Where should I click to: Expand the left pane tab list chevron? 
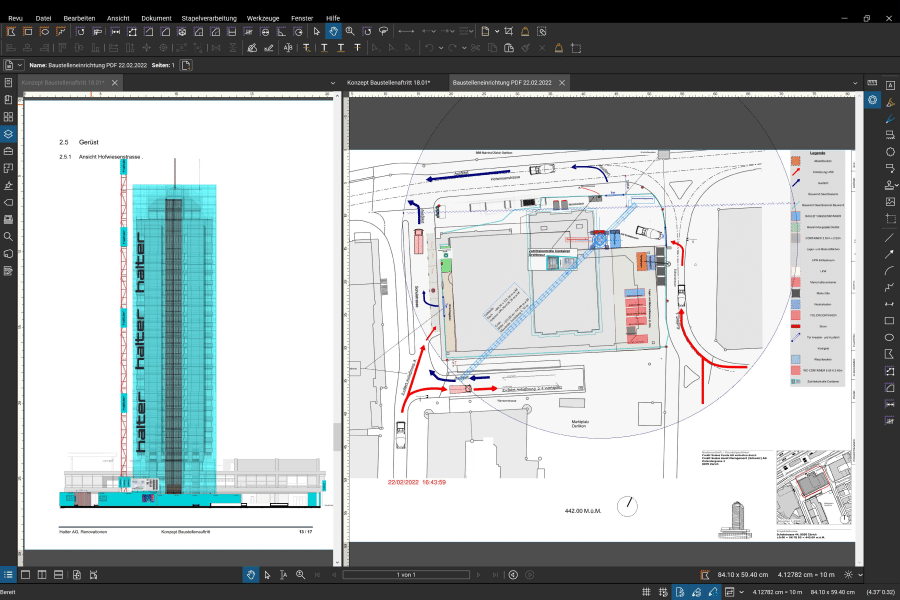click(333, 83)
